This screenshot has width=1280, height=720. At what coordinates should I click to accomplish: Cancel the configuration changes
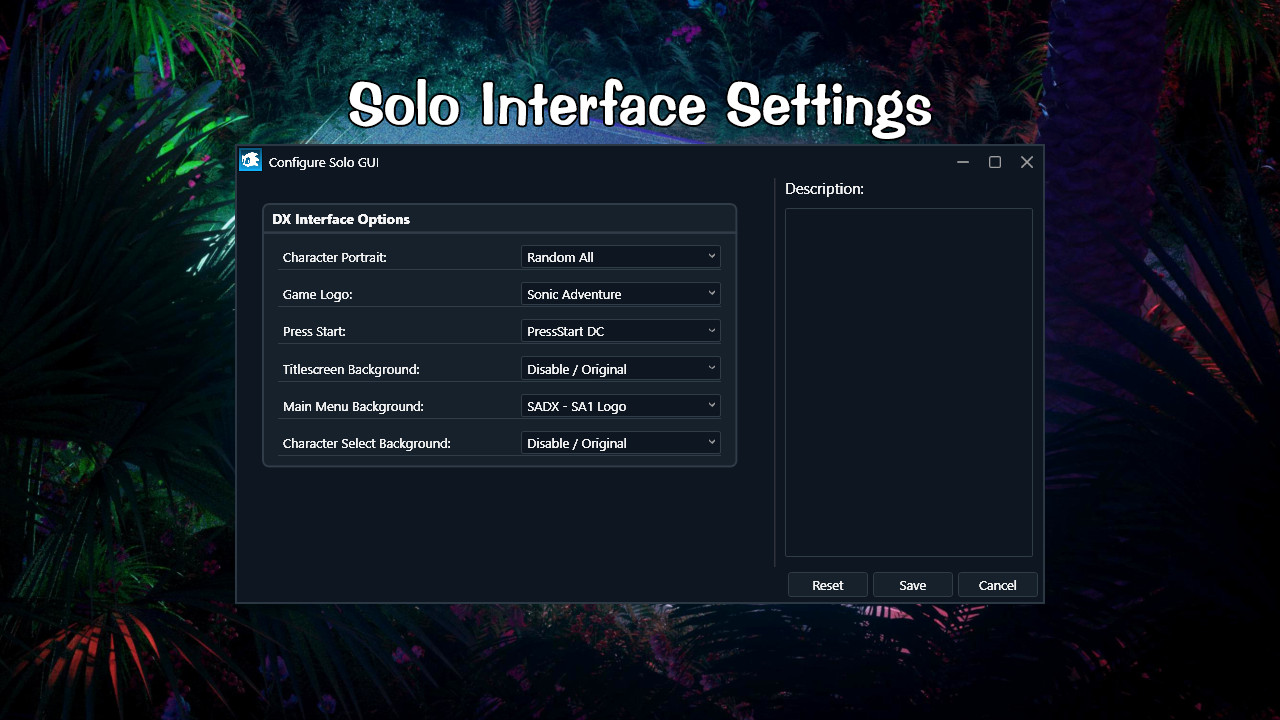point(997,584)
